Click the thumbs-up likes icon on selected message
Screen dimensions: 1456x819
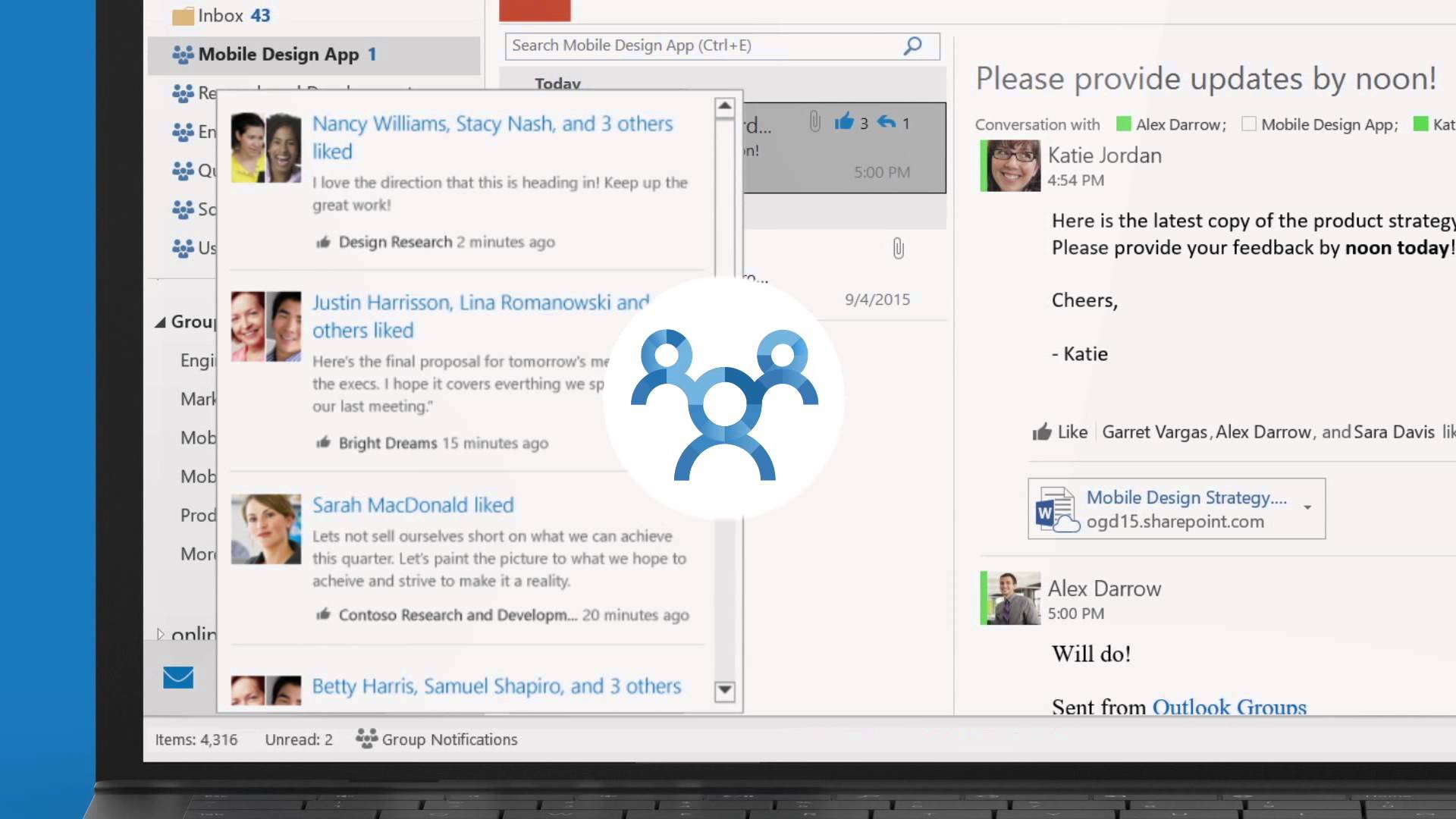tap(844, 122)
